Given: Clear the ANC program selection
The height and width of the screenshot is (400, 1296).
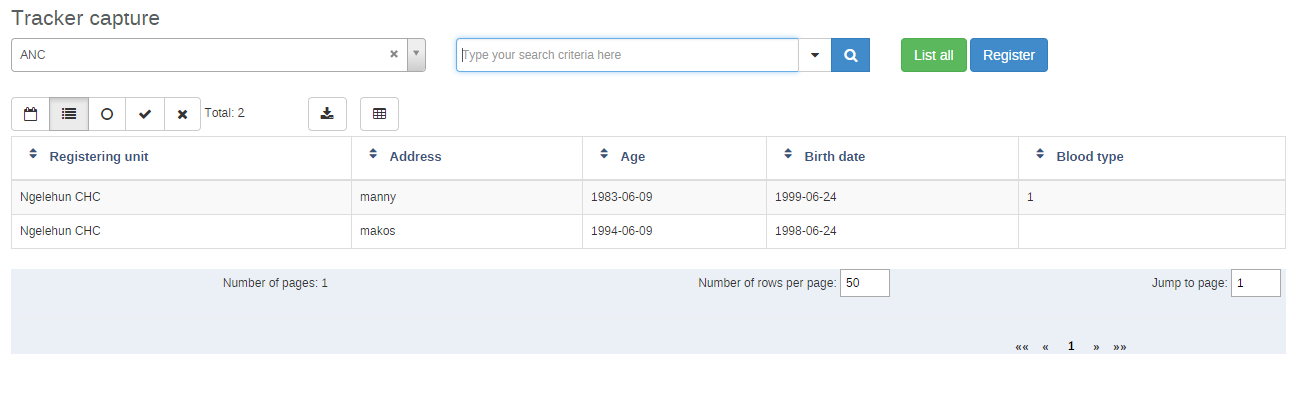Looking at the screenshot, I should point(394,55).
